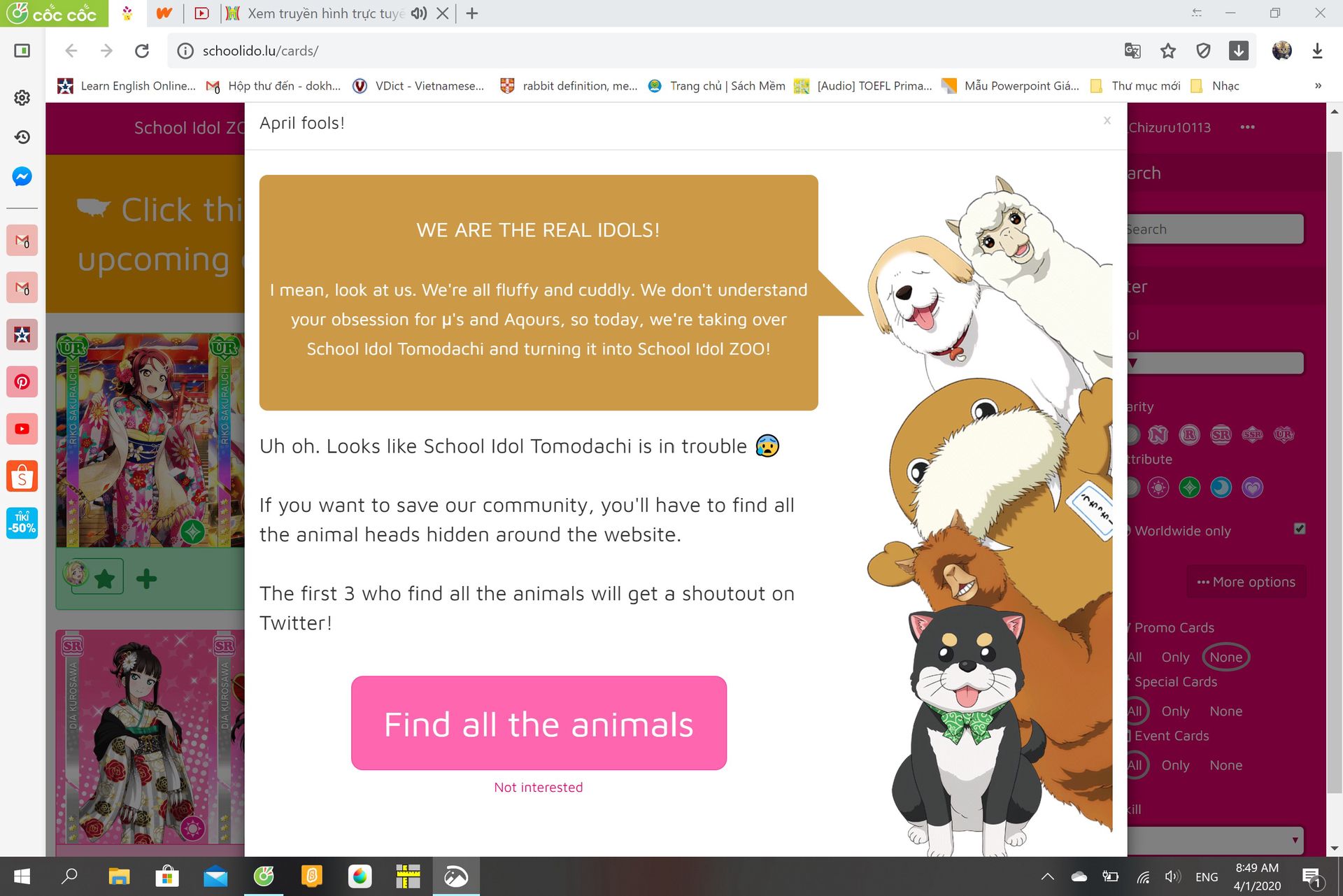1343x896 pixels.
Task: Open first Gmail shortcut in sidebar
Action: point(22,241)
